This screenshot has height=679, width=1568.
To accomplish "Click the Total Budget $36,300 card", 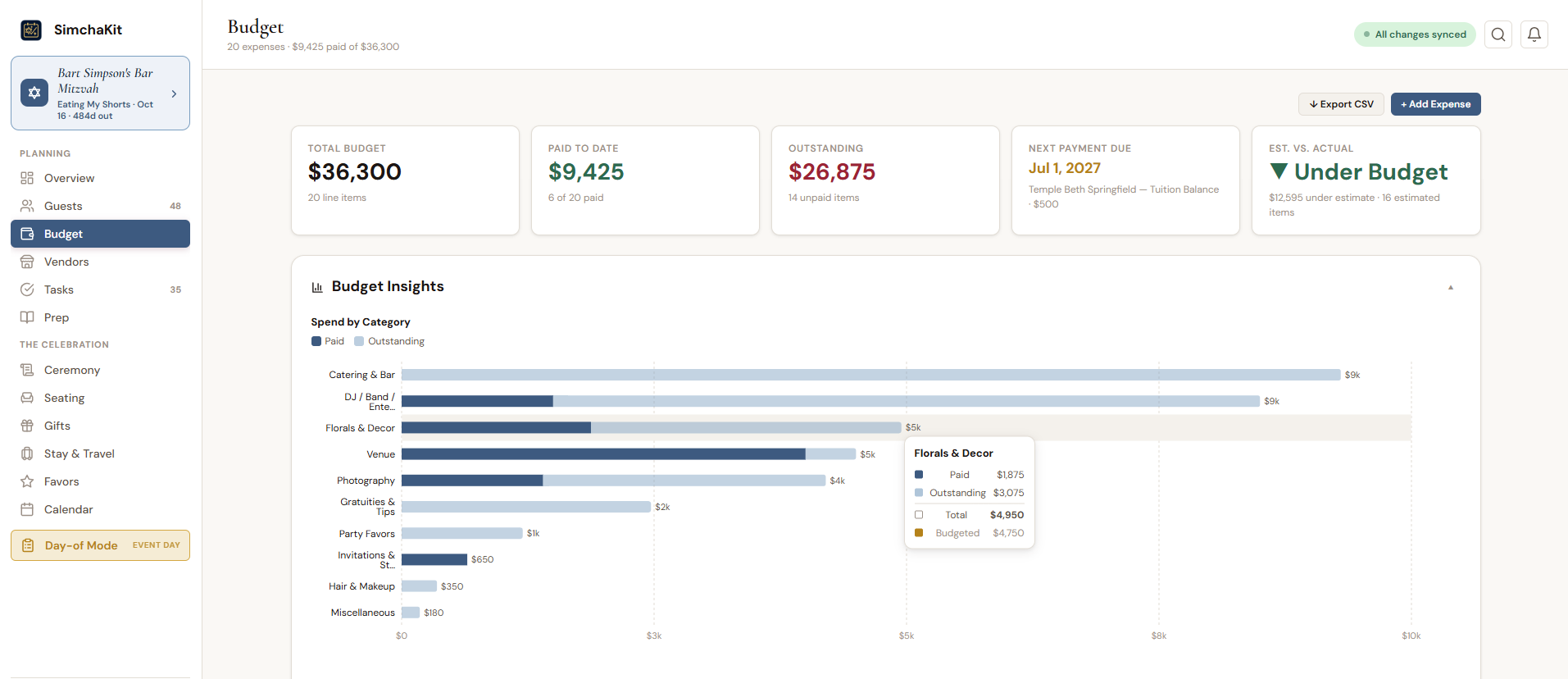I will (x=405, y=180).
